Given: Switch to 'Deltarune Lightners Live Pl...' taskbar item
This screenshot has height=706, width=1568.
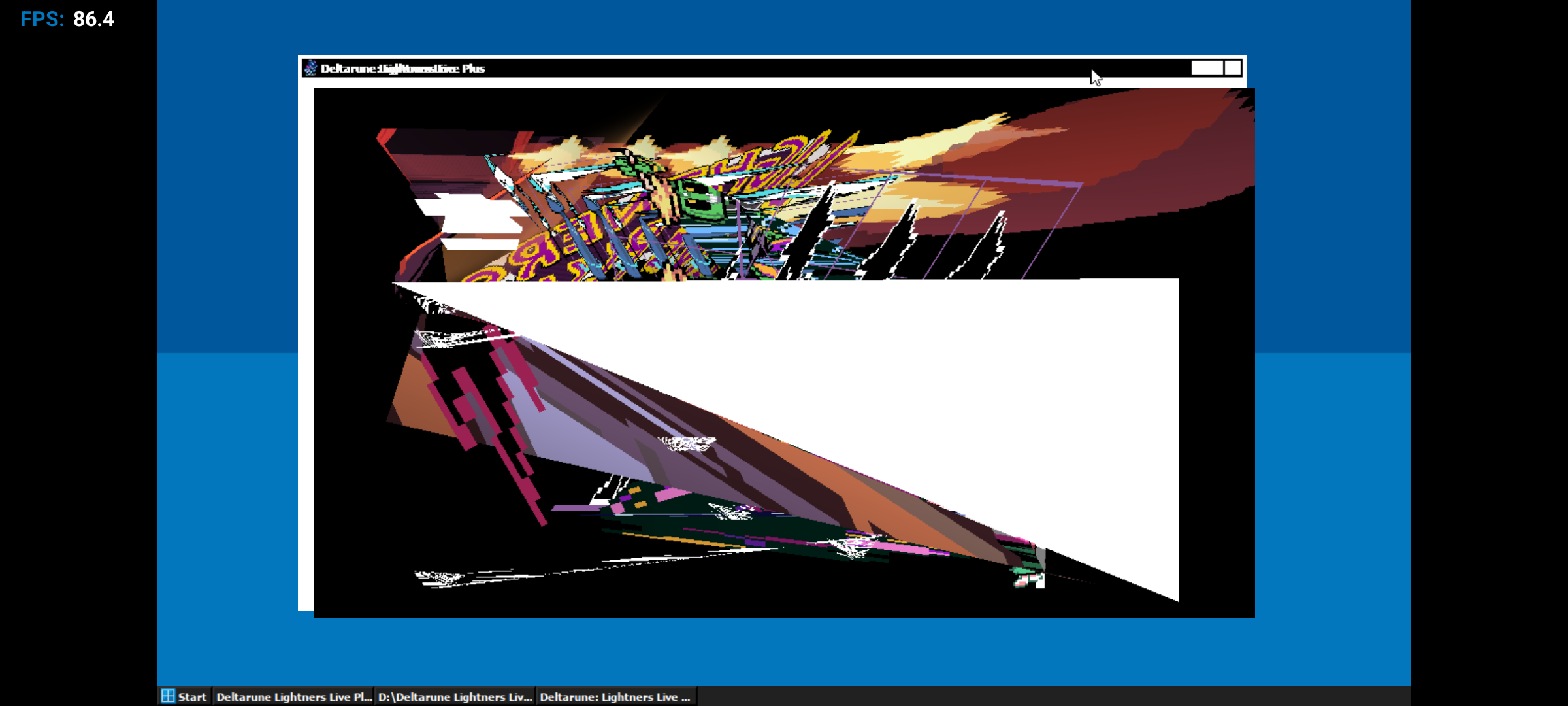Looking at the screenshot, I should click(293, 696).
